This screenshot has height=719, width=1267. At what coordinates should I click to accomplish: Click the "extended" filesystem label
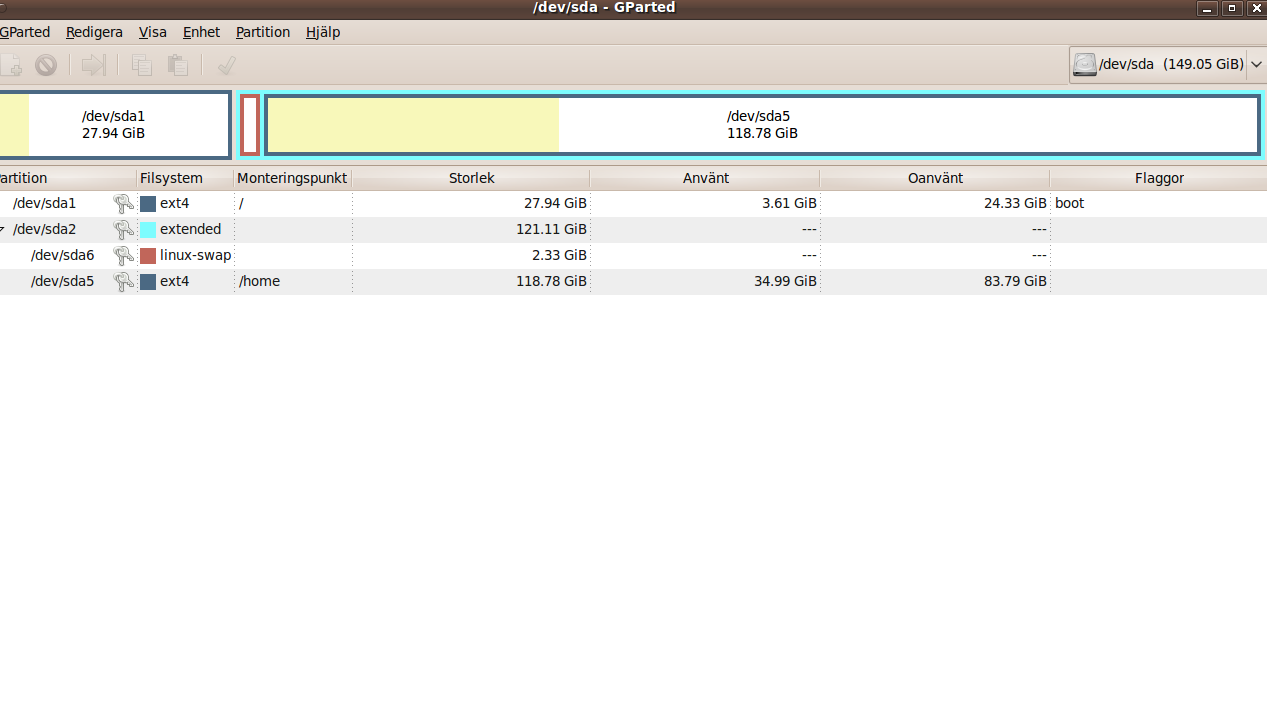click(x=190, y=229)
